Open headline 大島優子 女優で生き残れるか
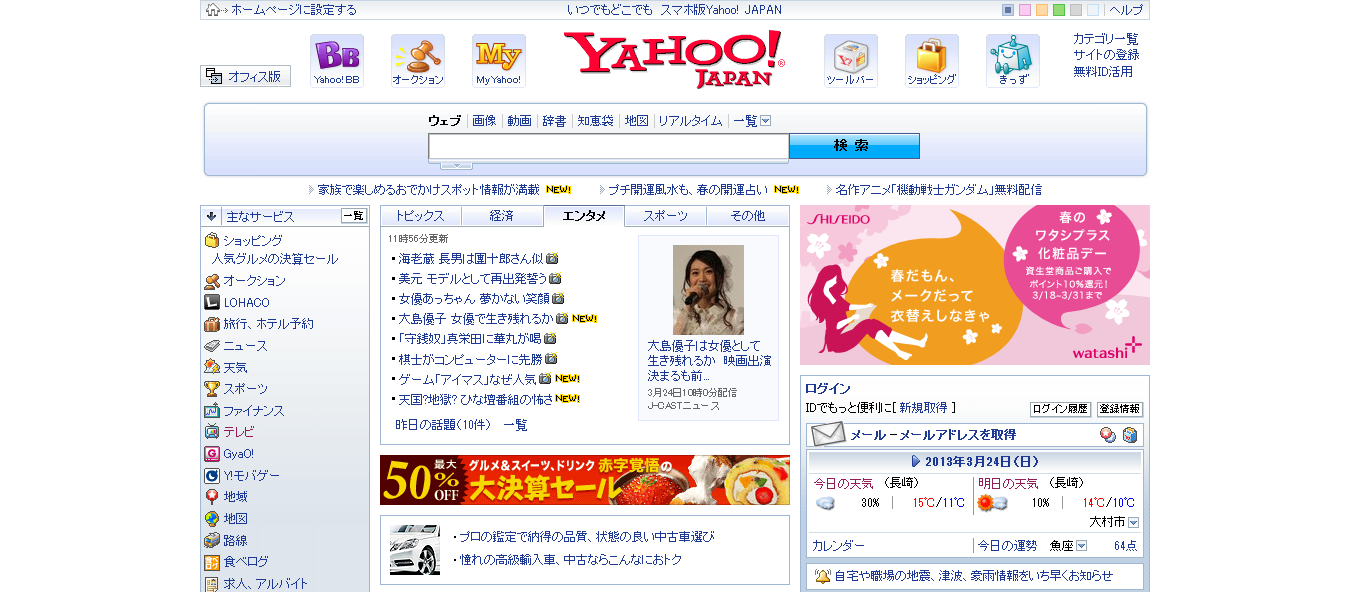 pyautogui.click(x=476, y=319)
